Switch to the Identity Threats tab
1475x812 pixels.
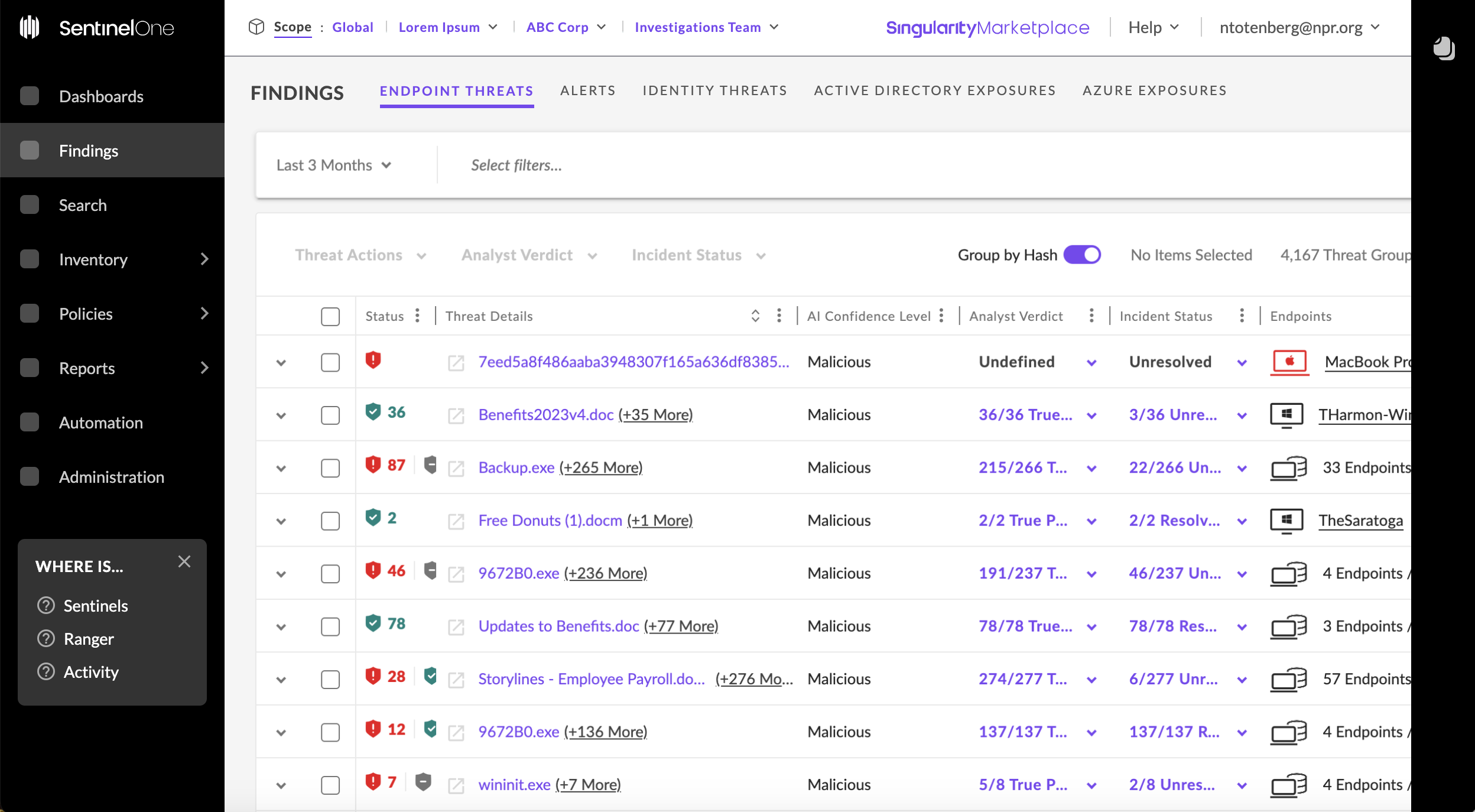click(714, 90)
